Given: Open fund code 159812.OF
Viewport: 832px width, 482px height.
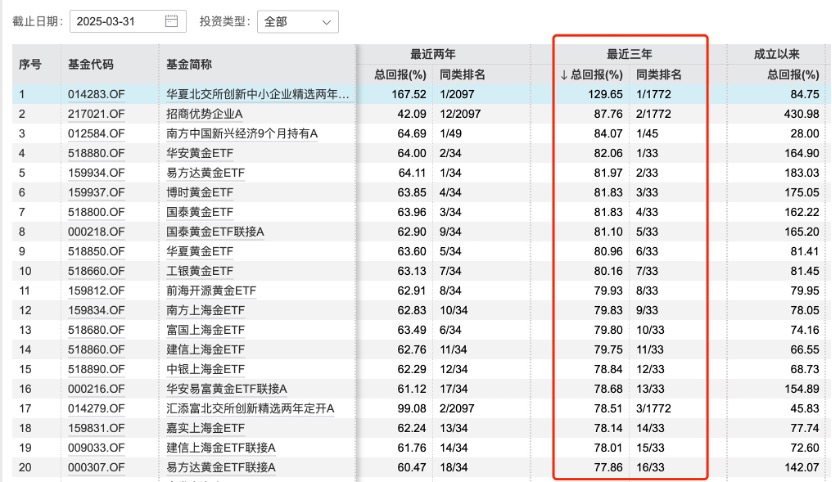Looking at the screenshot, I should (x=96, y=291).
